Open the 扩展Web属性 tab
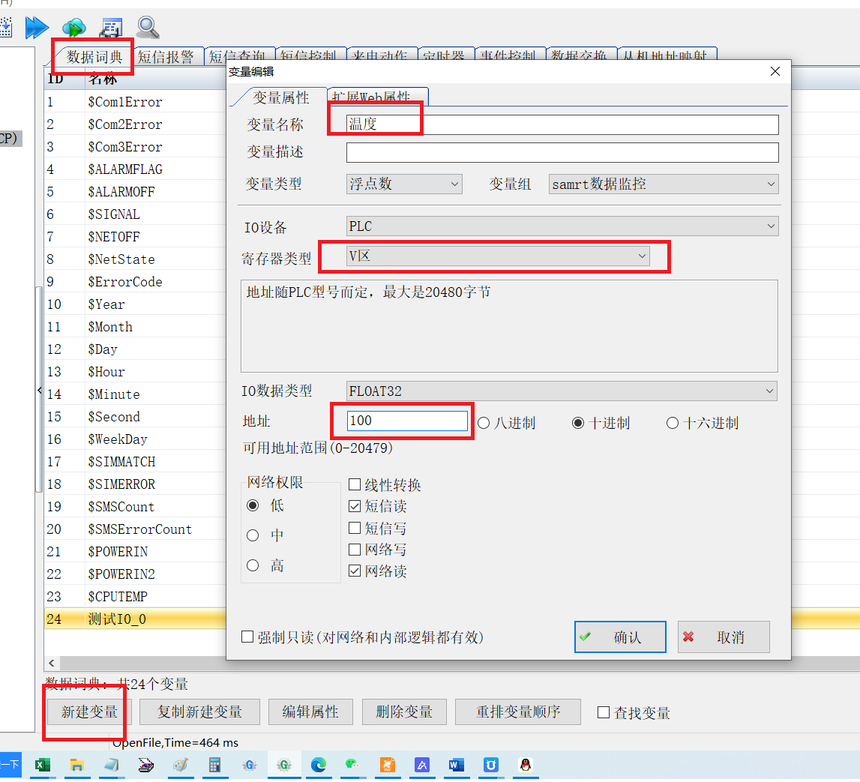Viewport: 860px width, 782px height. [x=377, y=97]
